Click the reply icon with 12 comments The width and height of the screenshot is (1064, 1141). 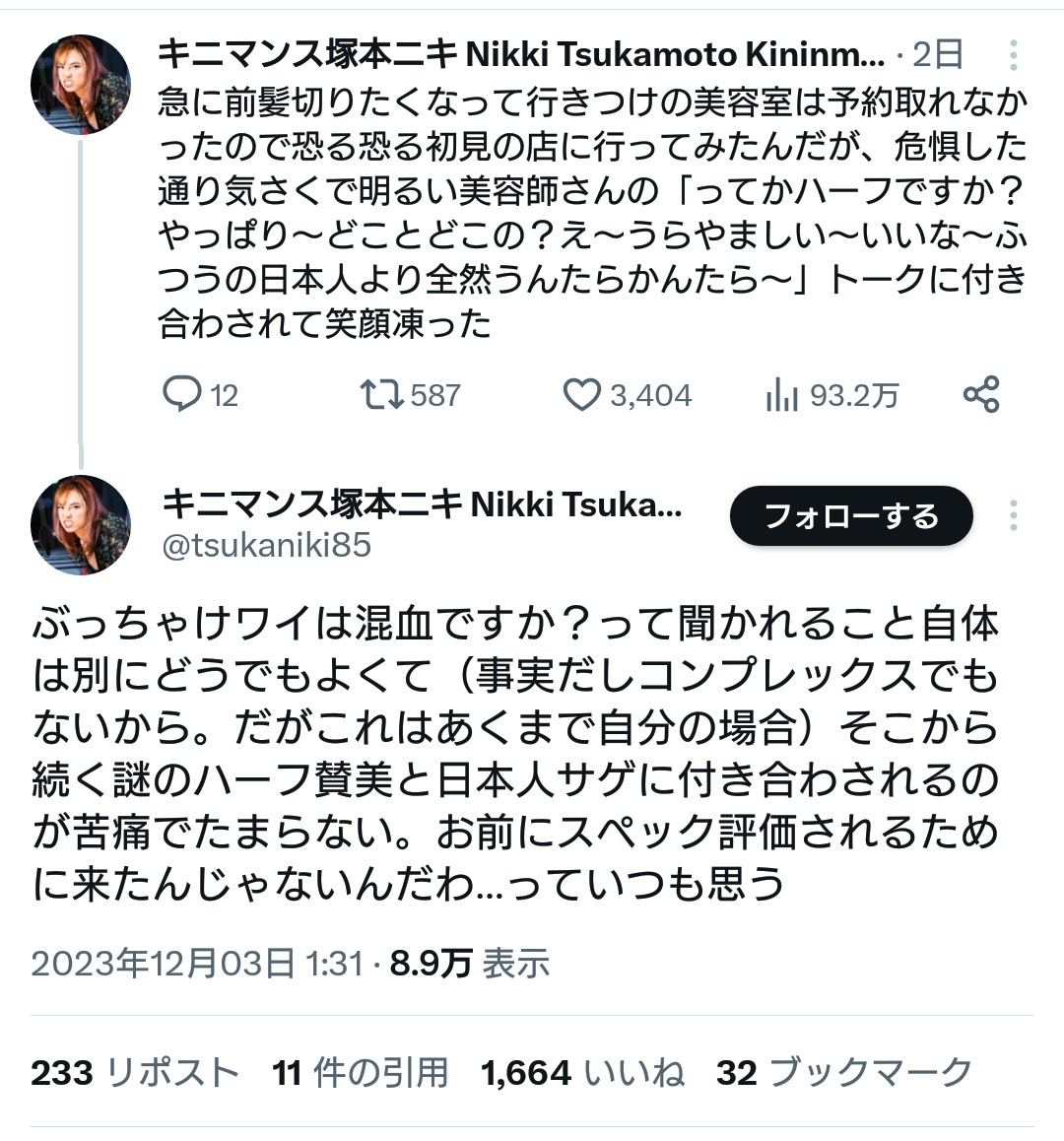click(x=182, y=395)
